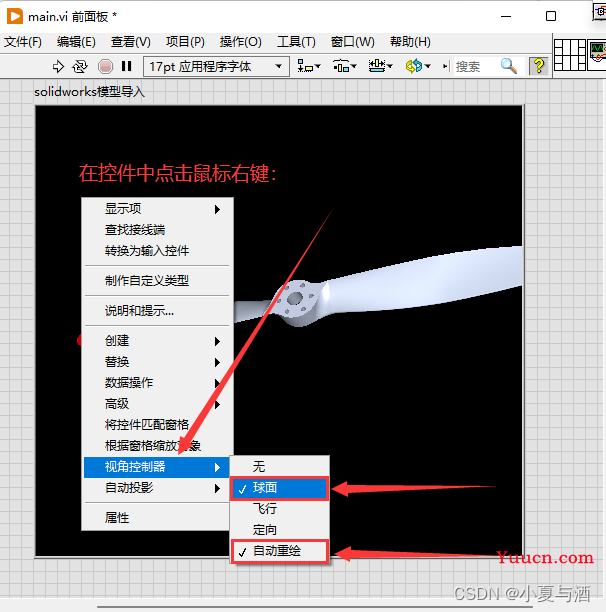Open the 操作(O) menu
Screen dimensions: 606x612
240,41
